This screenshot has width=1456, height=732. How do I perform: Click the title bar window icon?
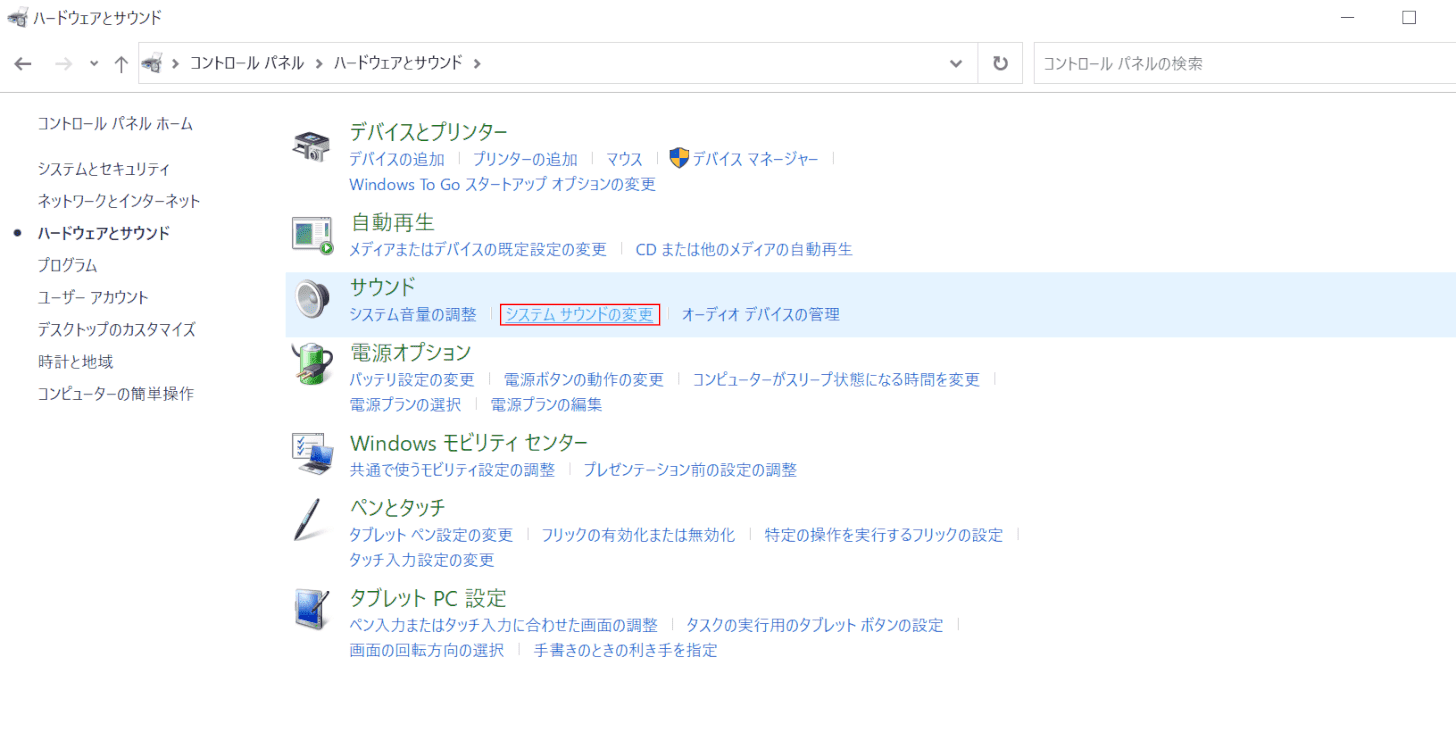coord(17,17)
